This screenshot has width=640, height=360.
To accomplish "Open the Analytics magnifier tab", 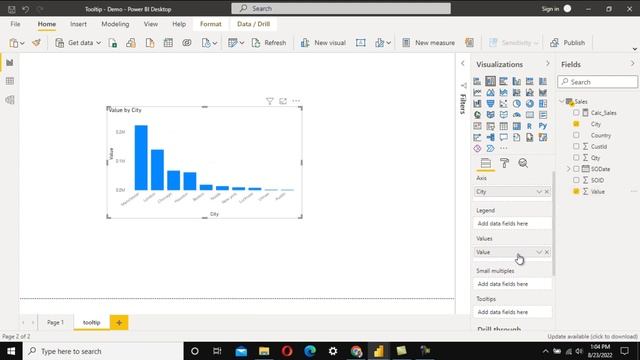I will pyautogui.click(x=523, y=163).
